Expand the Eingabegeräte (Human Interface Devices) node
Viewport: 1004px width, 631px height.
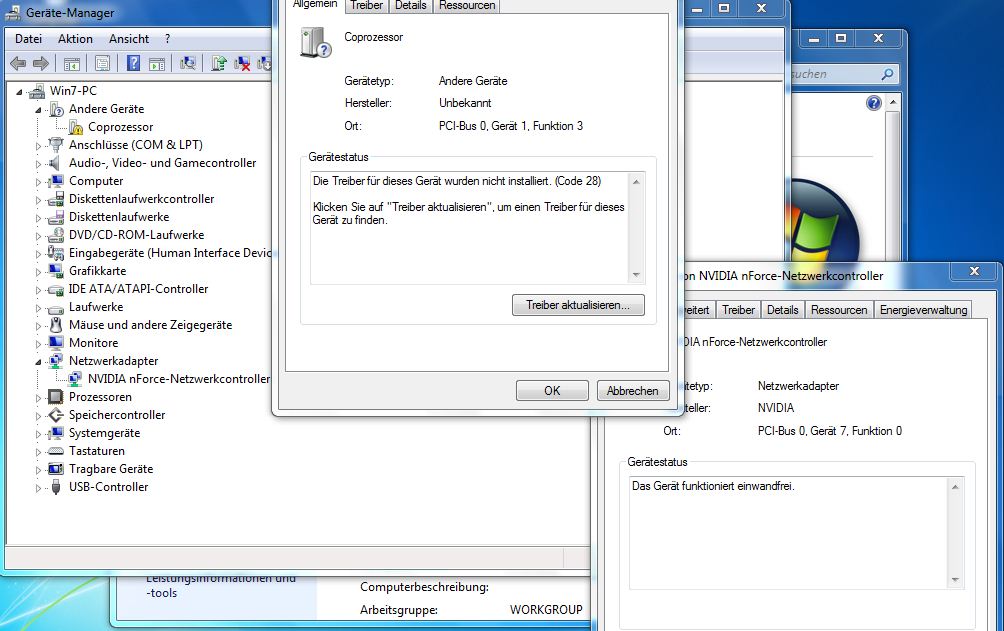(38, 254)
